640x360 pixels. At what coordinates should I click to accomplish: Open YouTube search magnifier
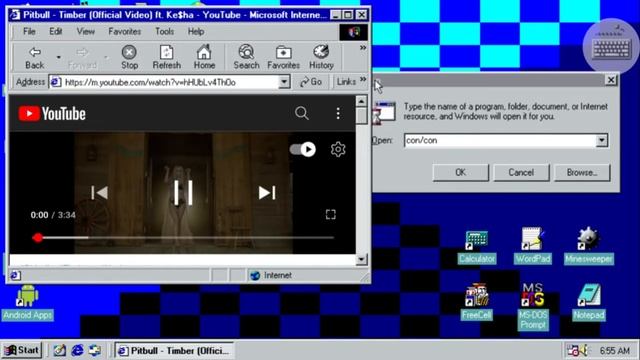[x=302, y=113]
